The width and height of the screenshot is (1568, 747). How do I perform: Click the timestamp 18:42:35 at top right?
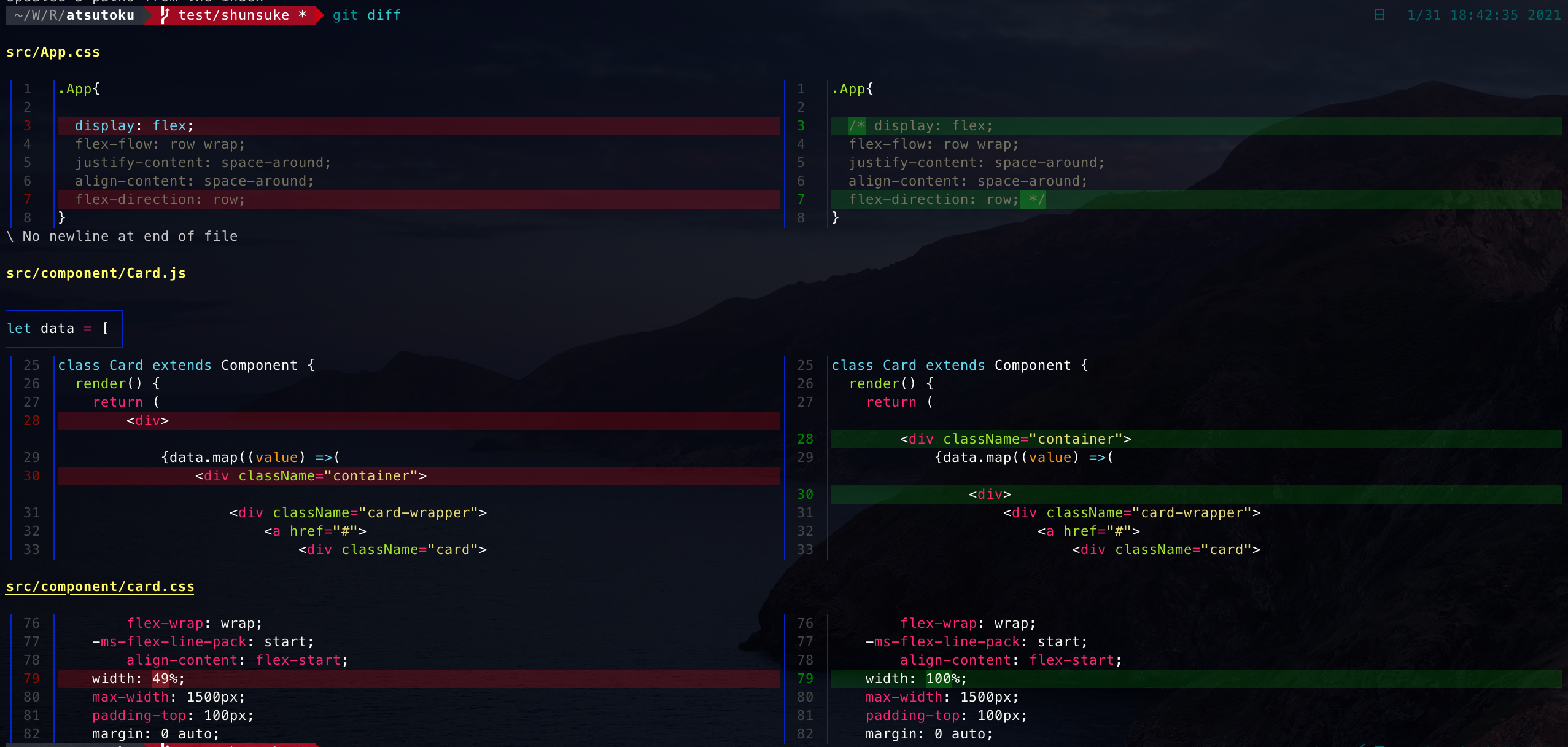(x=1483, y=15)
